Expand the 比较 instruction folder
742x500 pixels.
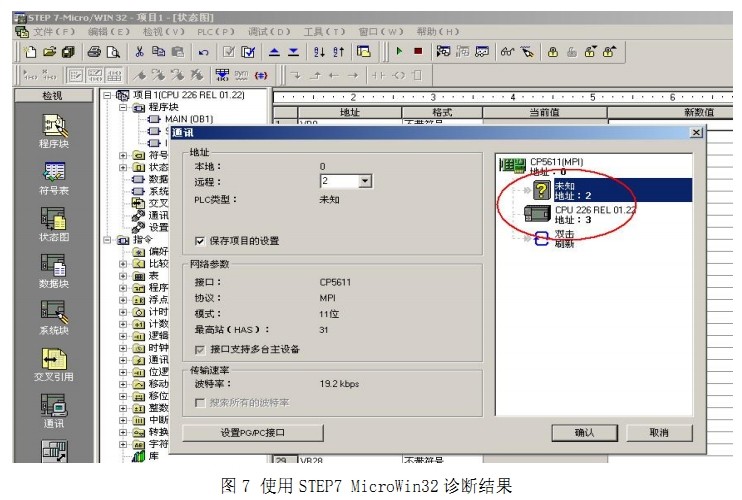[123, 263]
